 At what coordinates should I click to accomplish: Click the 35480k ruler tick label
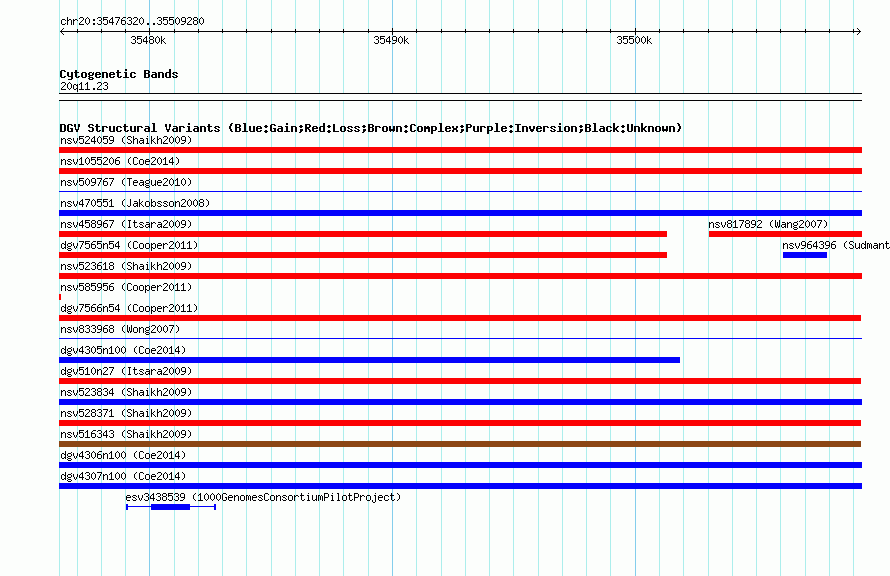coord(148,40)
